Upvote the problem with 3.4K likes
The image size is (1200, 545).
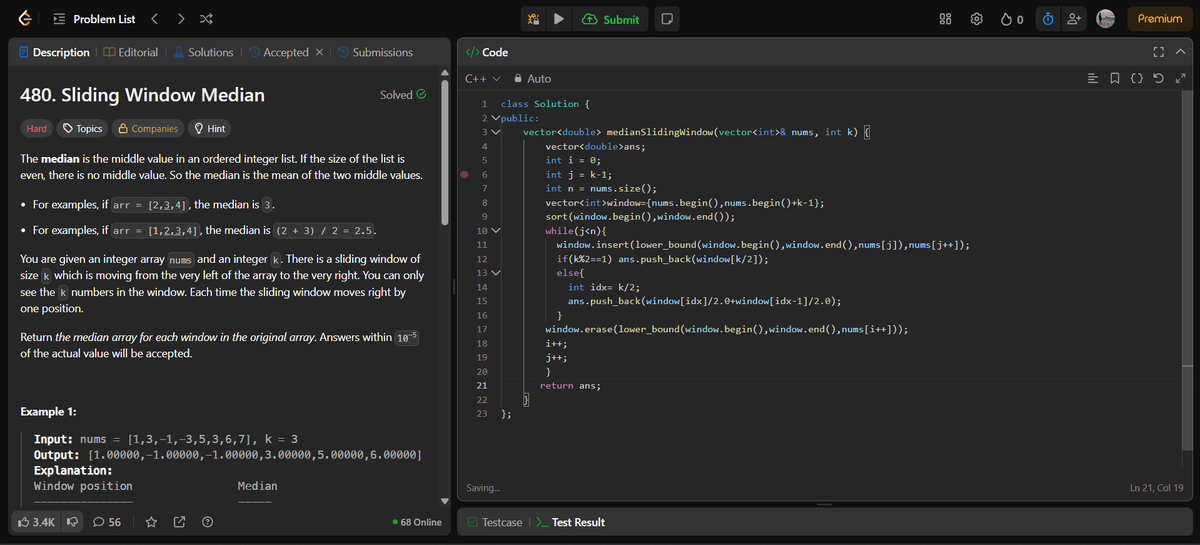tap(36, 522)
